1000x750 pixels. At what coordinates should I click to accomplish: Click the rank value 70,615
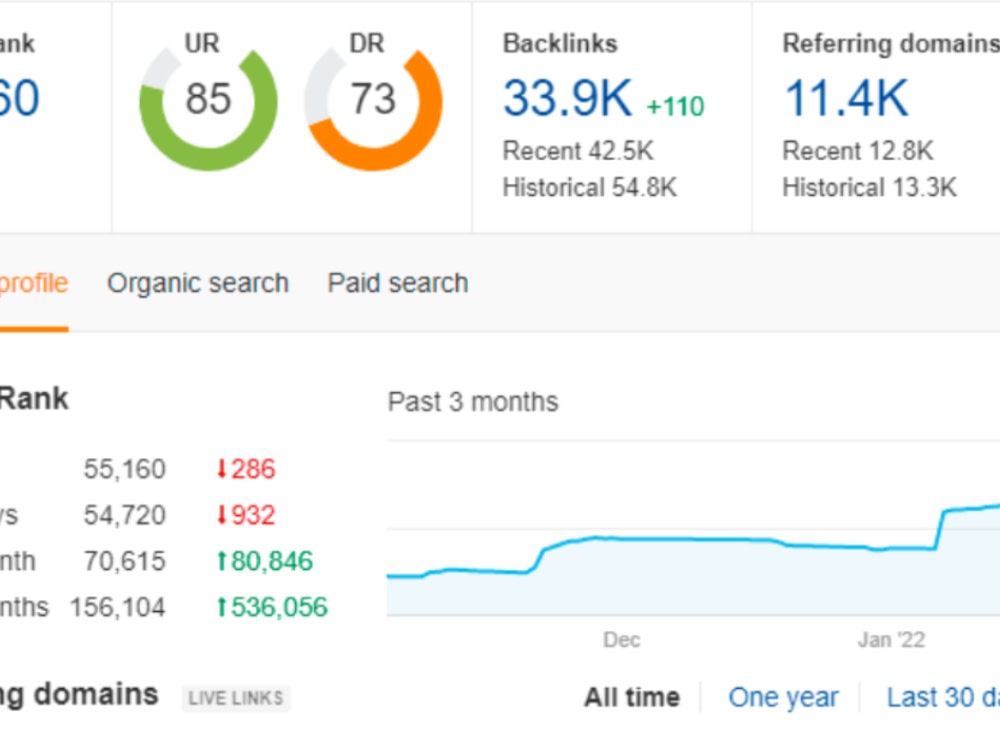click(x=125, y=561)
